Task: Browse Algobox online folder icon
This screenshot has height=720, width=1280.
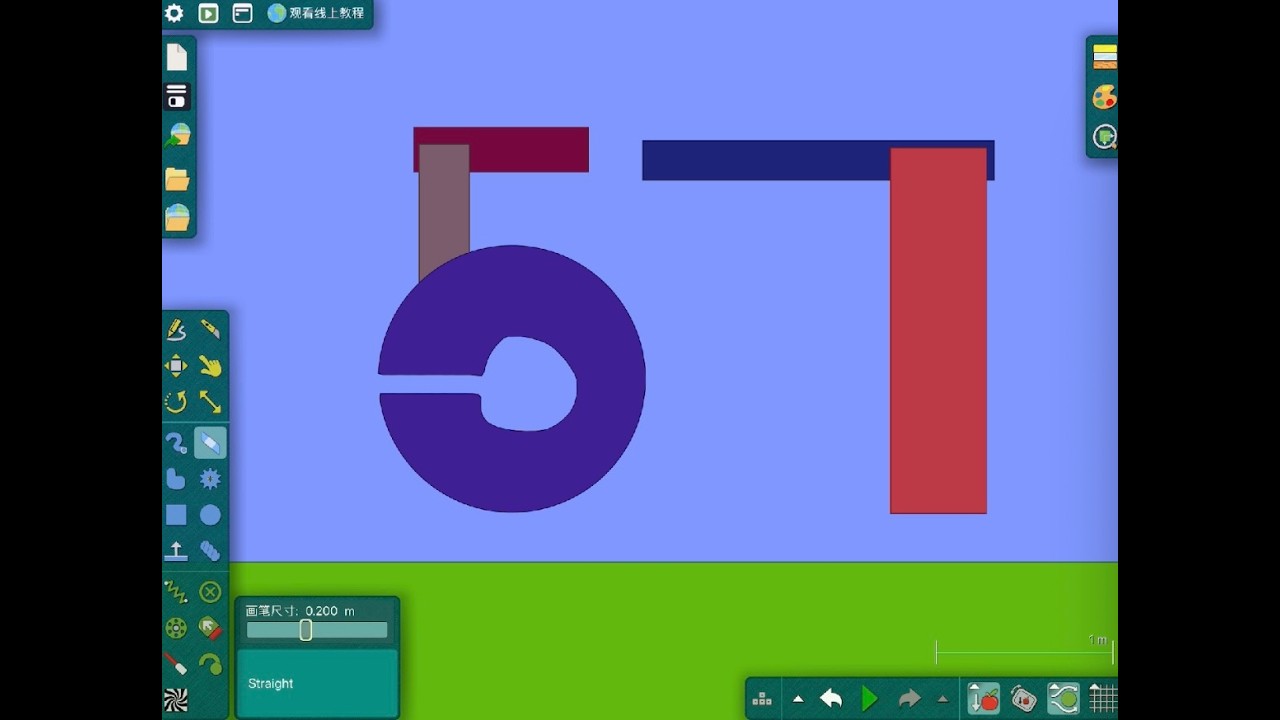Action: point(177,218)
